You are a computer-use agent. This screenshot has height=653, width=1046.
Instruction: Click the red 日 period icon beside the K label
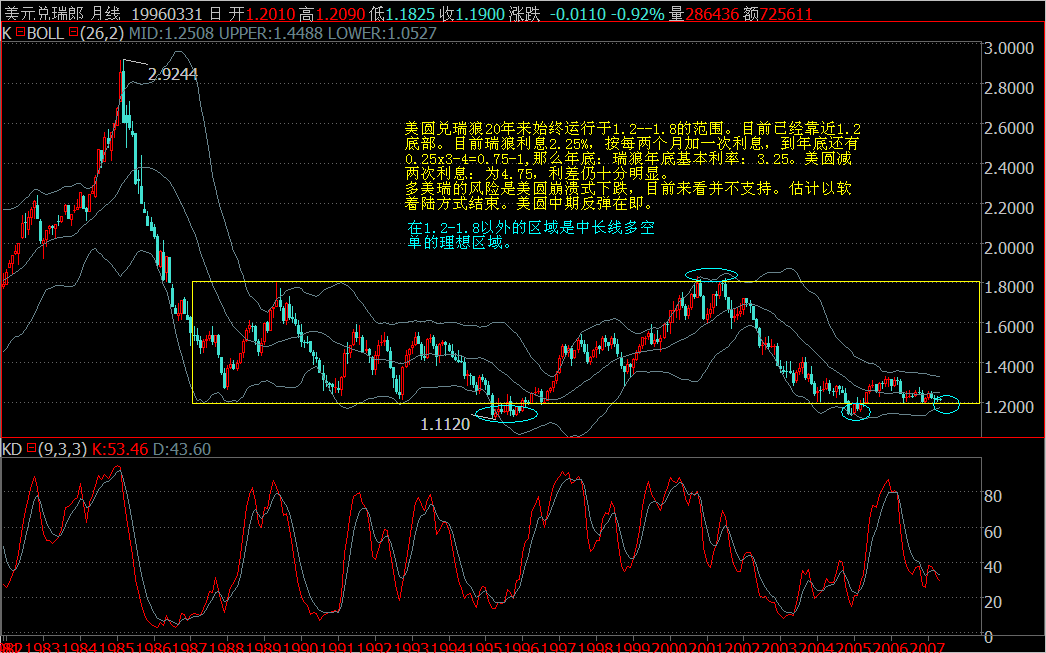pos(18,31)
